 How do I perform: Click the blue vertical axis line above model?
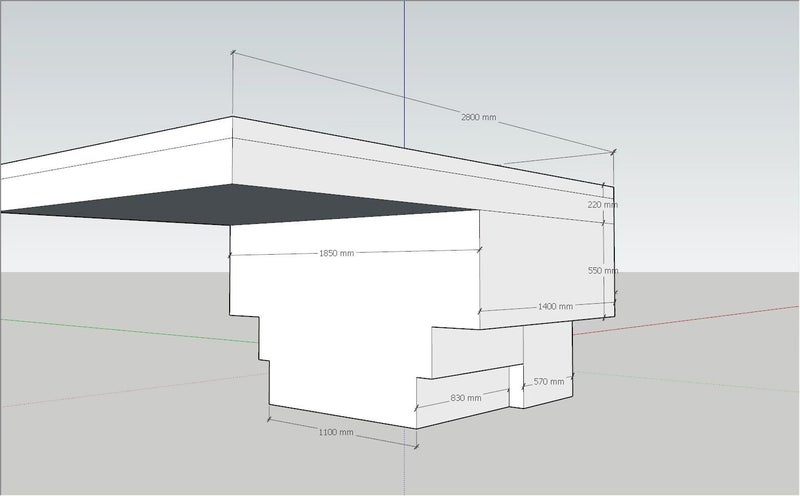pyautogui.click(x=405, y=60)
